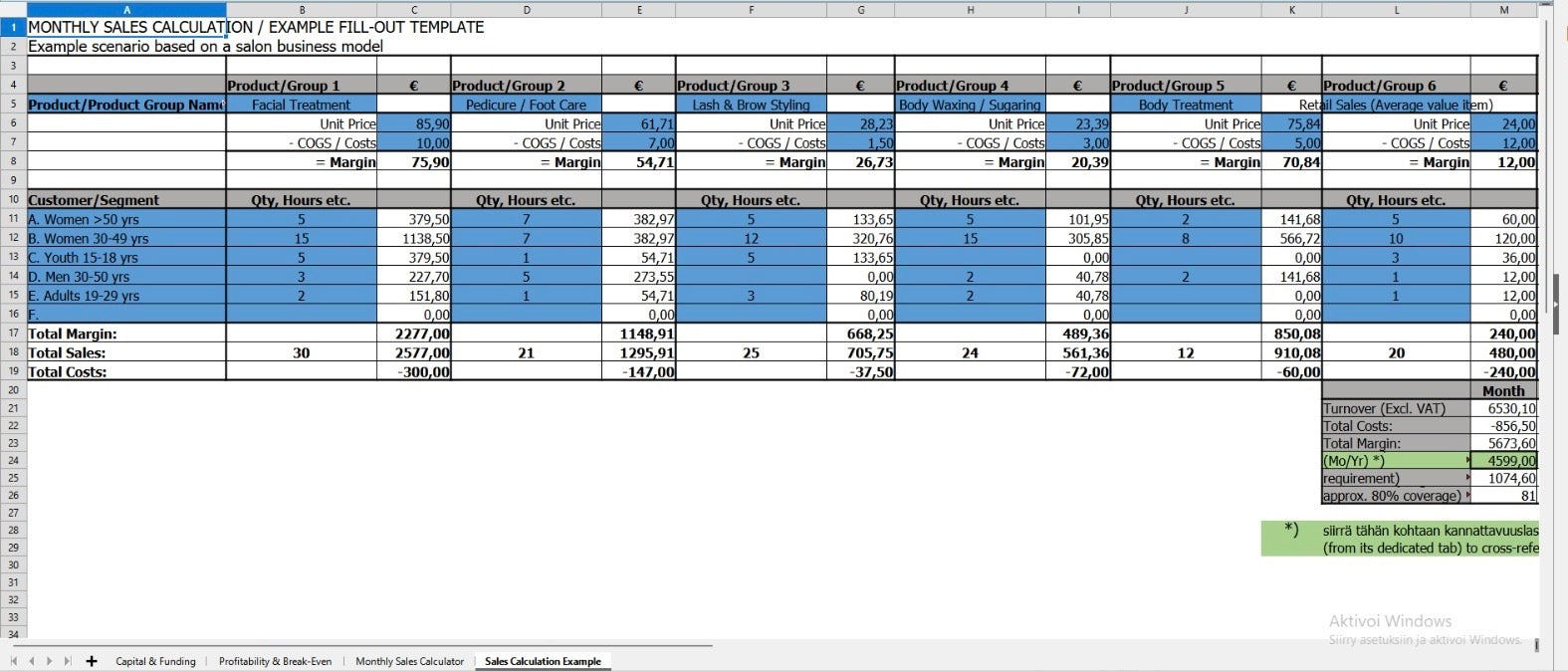Click the margin cell 75,90
The width and height of the screenshot is (1568, 671).
(414, 161)
